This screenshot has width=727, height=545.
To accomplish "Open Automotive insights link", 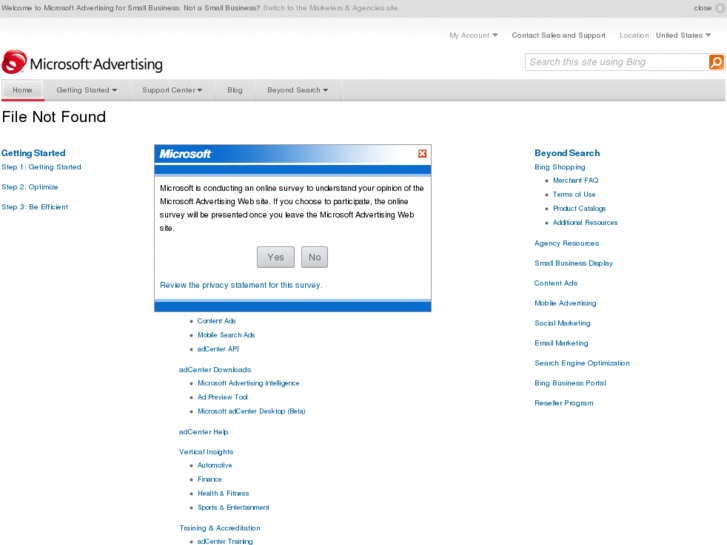I will [x=215, y=465].
